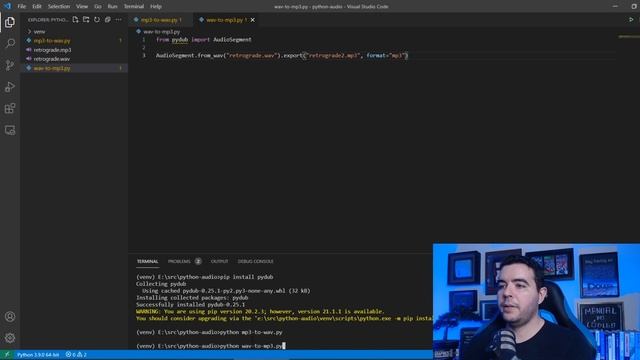Click New File icon in Explorer header
Screen dimensions: 640x360
tap(76, 20)
